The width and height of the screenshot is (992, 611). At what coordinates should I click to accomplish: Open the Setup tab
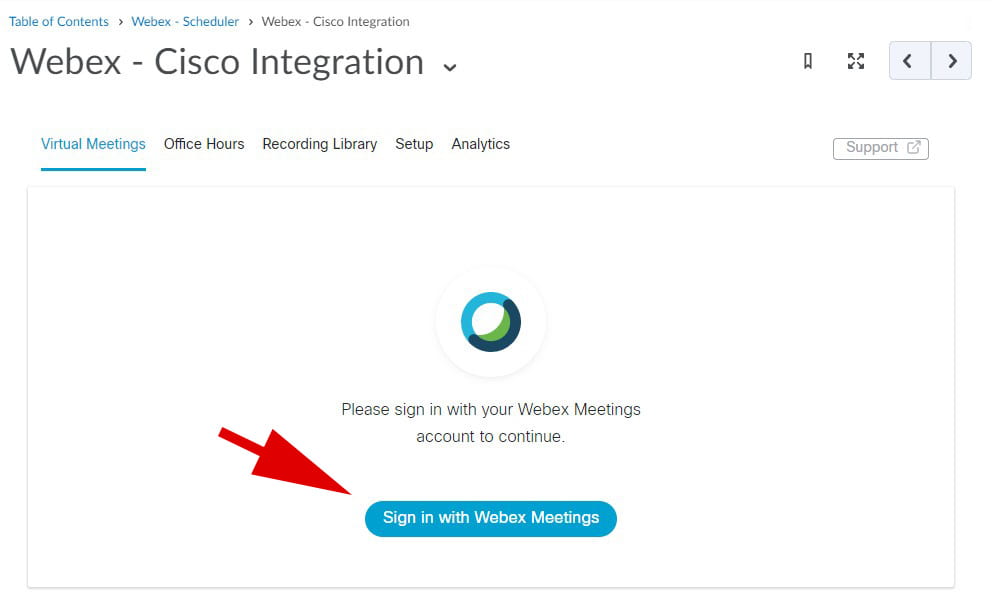pos(414,144)
